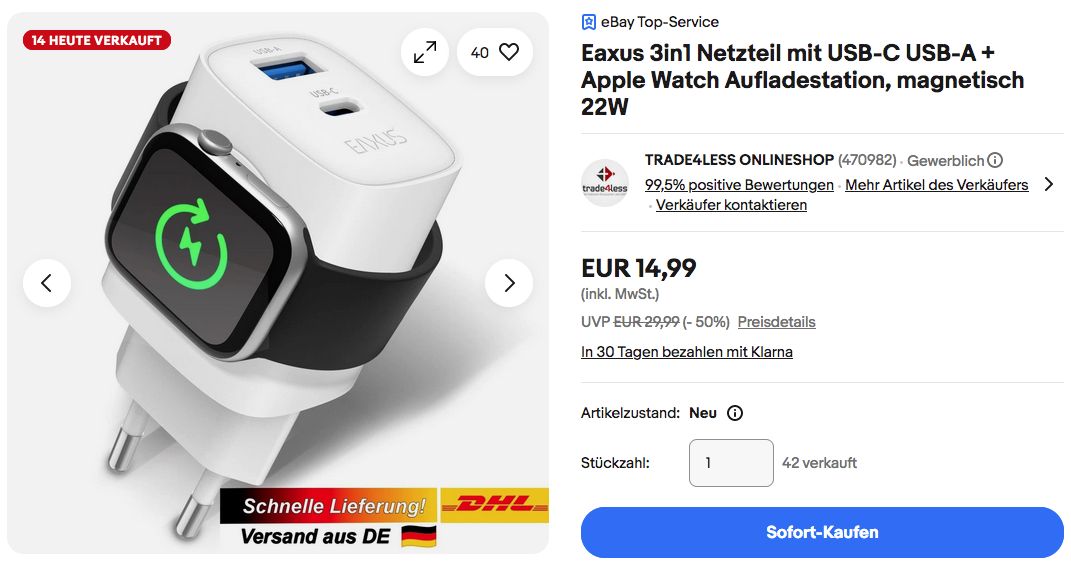This screenshot has width=1071, height=563.
Task: Click Verkäufer kontaktieren link
Action: (731, 205)
